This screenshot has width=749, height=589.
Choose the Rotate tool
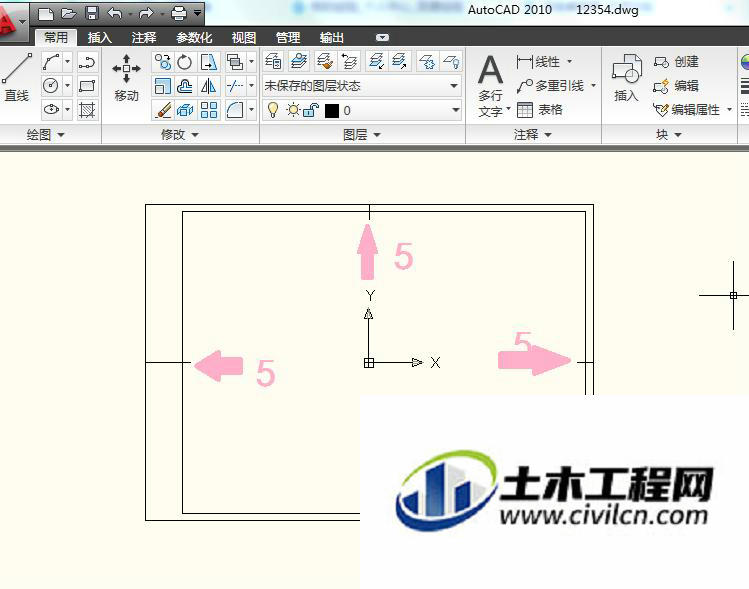(x=185, y=62)
